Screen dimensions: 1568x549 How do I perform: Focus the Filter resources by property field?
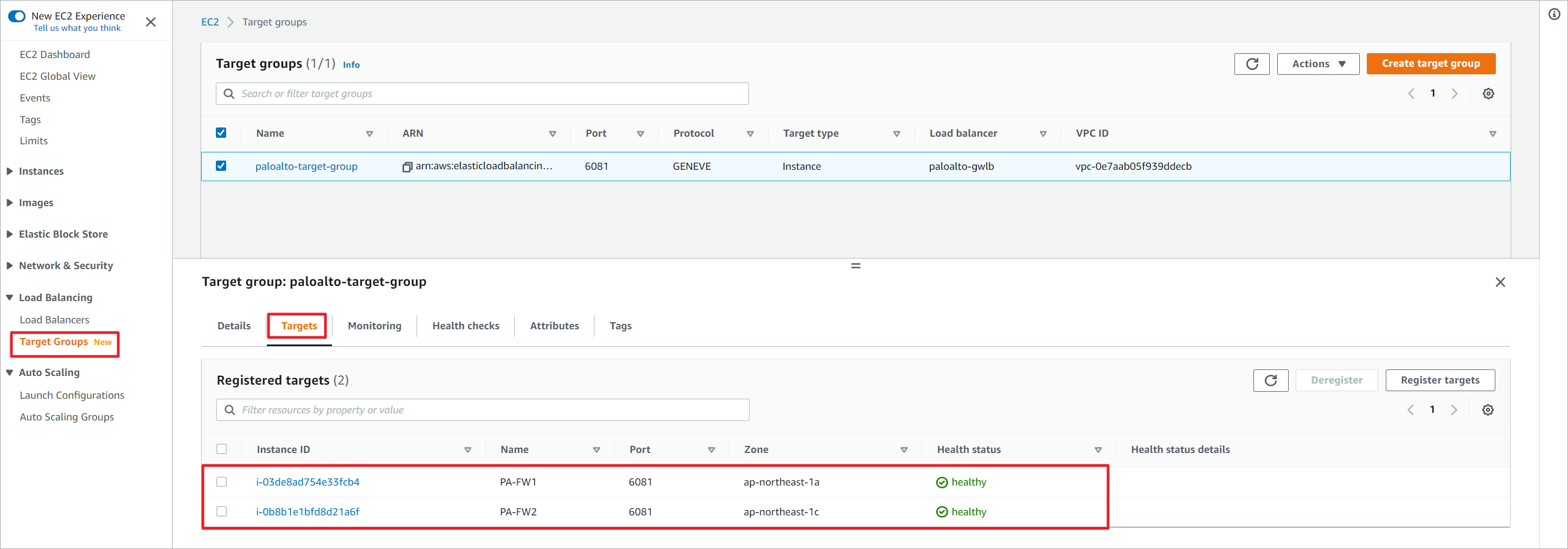483,410
